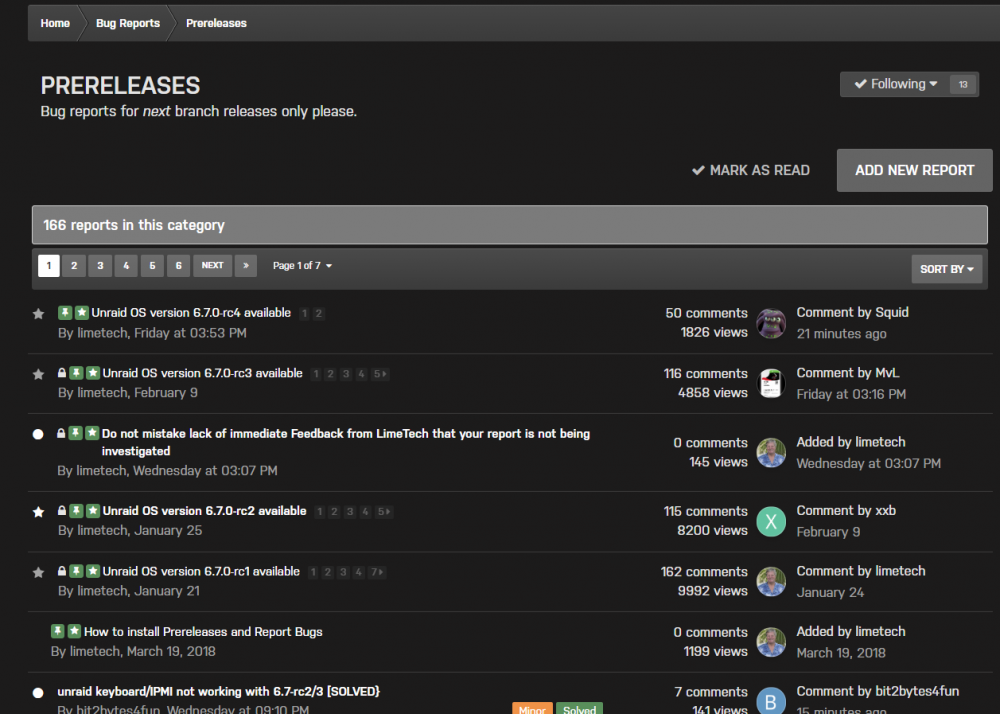Jump to page 5 of rc3 report
This screenshot has height=714, width=1000.
coord(381,374)
